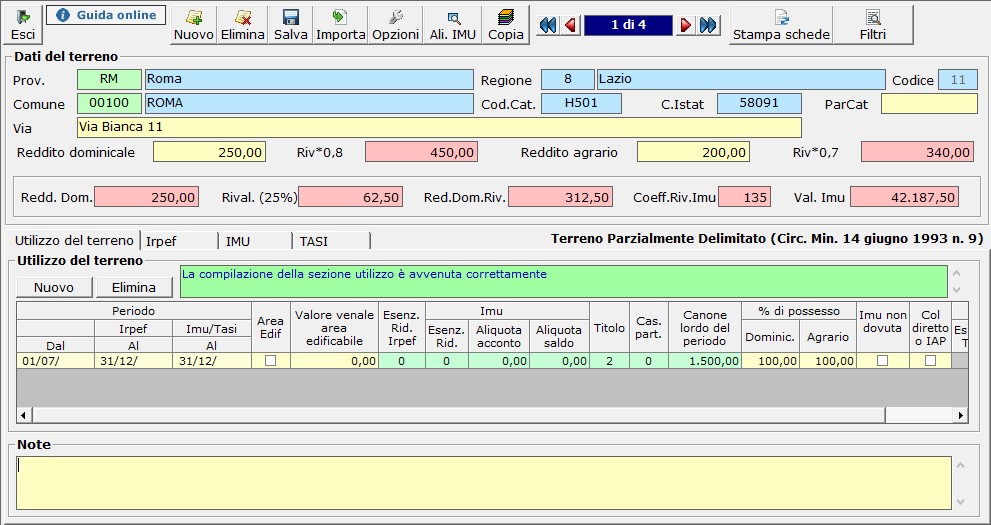Click the Elimina toolbar icon

coord(243,24)
